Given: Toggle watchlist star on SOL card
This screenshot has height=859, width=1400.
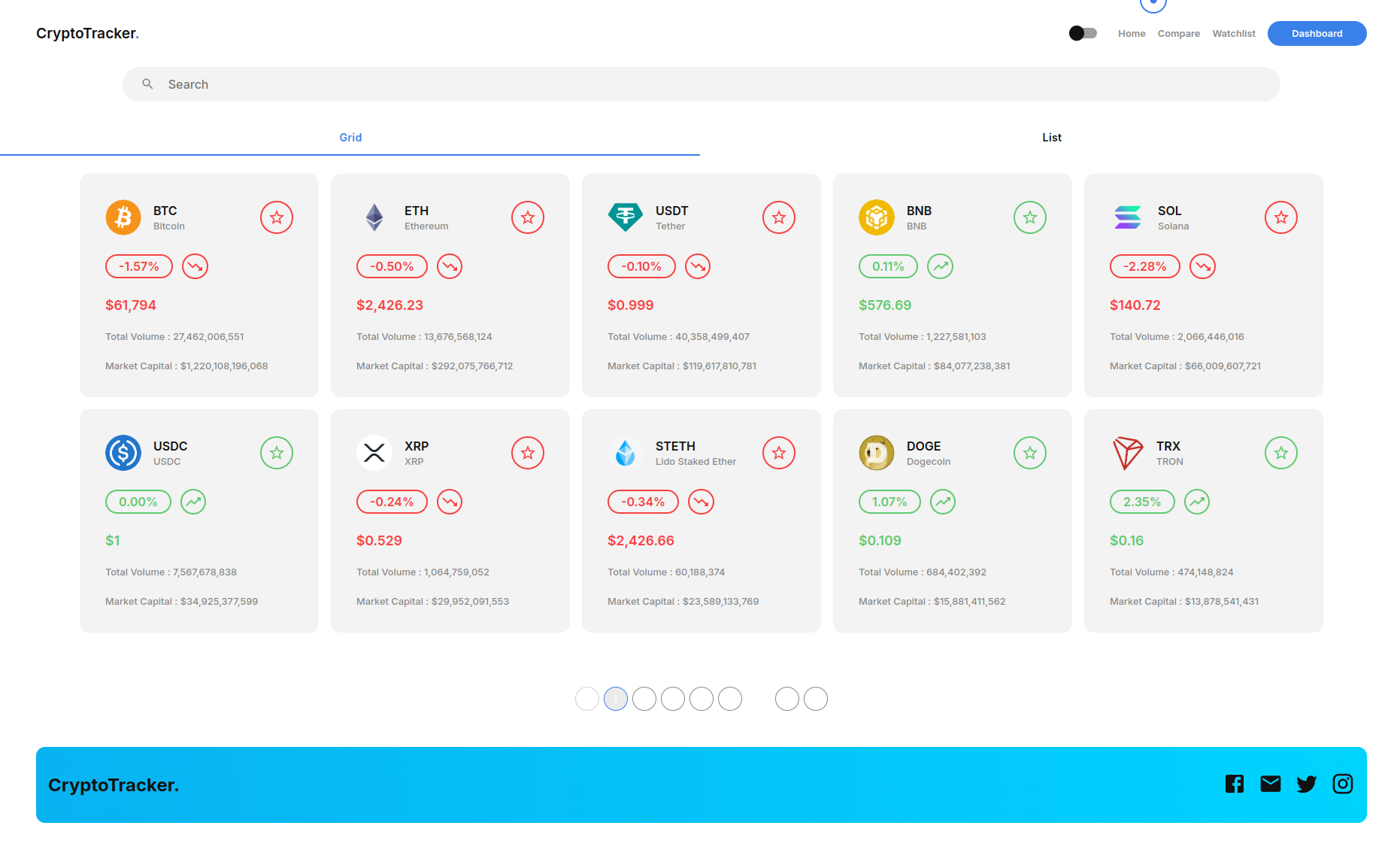Looking at the screenshot, I should click(x=1281, y=217).
